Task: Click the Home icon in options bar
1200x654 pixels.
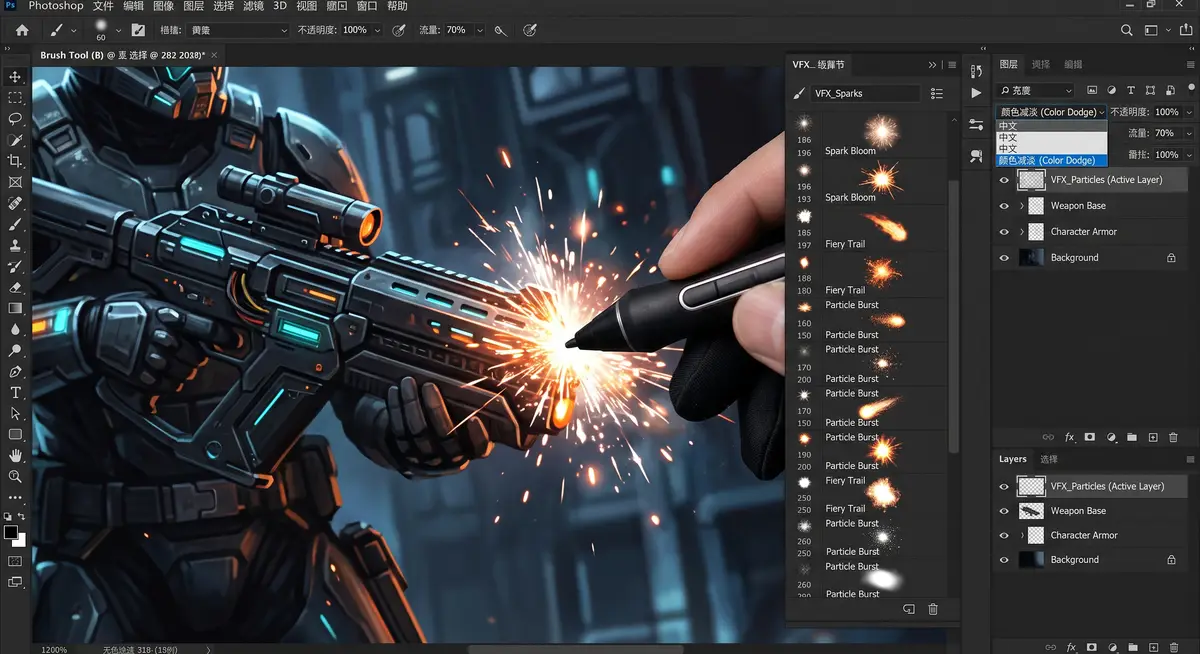Action: [22, 30]
